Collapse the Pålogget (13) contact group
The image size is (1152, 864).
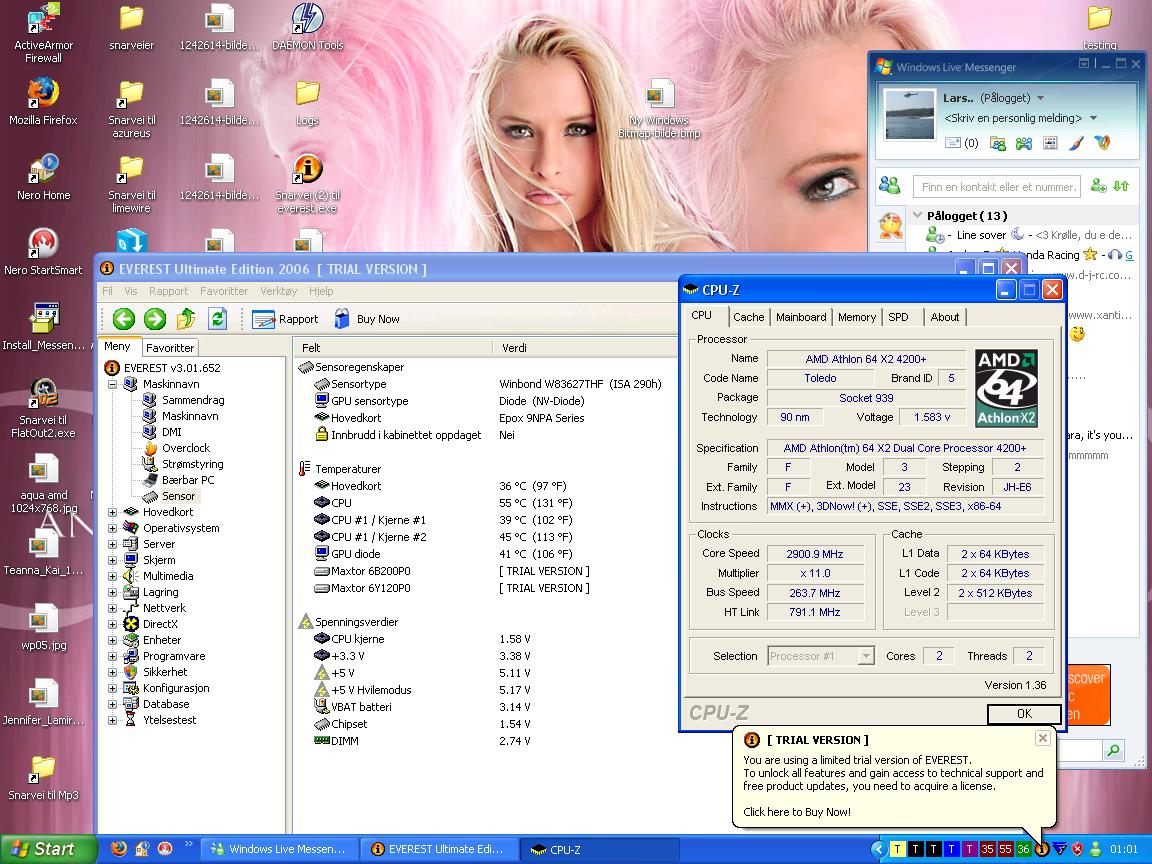point(917,215)
